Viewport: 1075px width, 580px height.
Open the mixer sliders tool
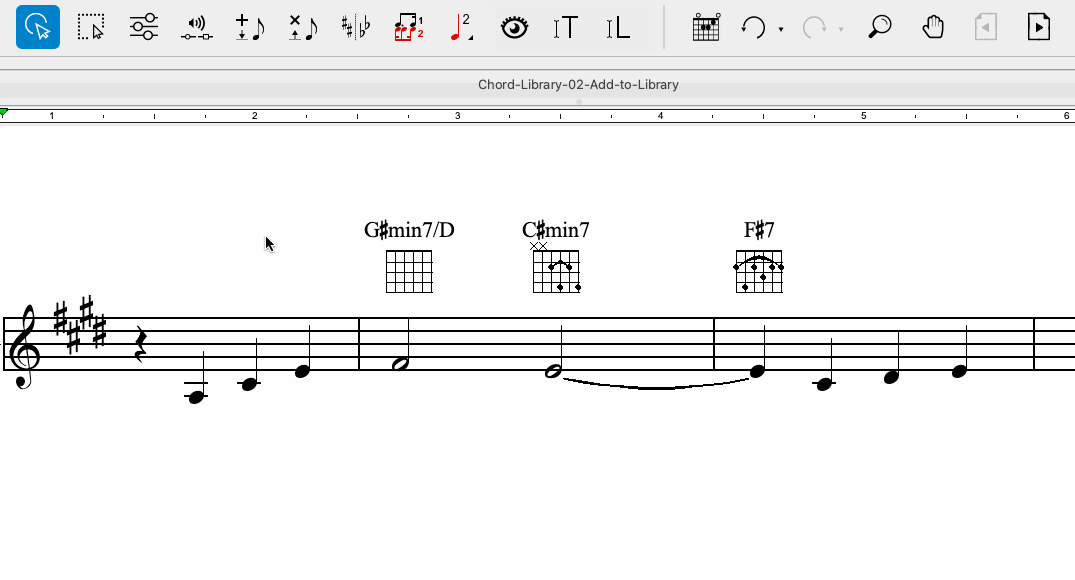tap(144, 27)
